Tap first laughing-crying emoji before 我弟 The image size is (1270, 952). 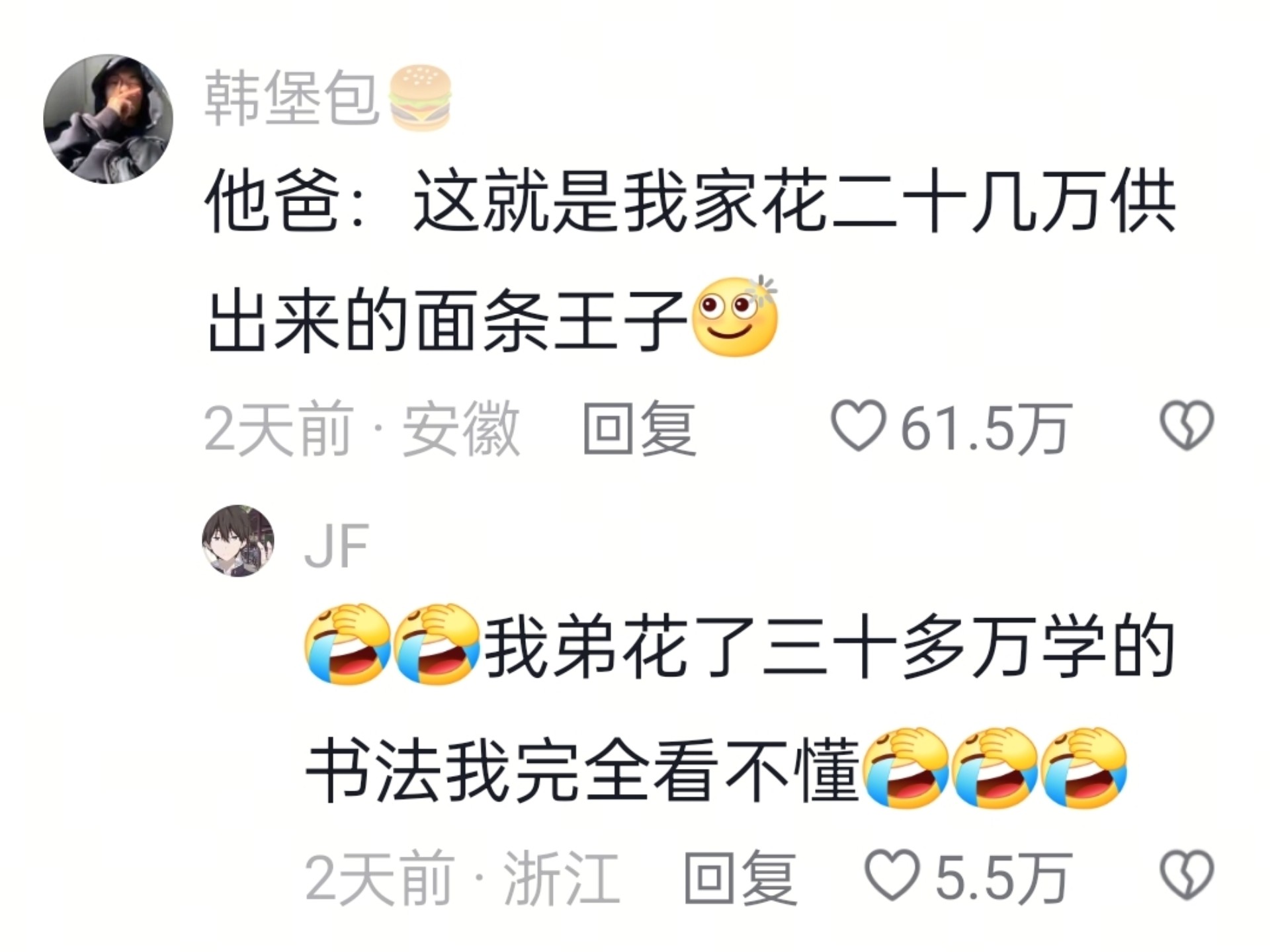click(x=347, y=645)
